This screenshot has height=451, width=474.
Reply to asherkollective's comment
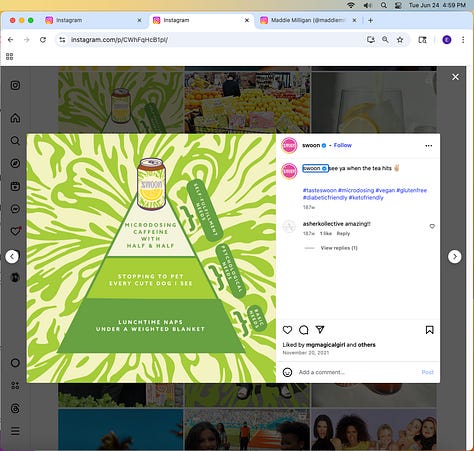click(x=343, y=234)
